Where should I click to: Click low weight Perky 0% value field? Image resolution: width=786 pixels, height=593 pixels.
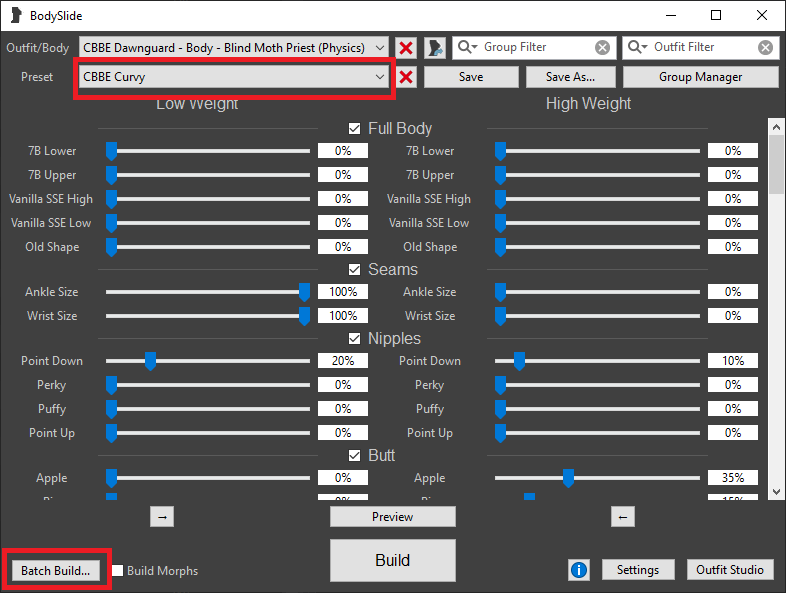(x=343, y=385)
